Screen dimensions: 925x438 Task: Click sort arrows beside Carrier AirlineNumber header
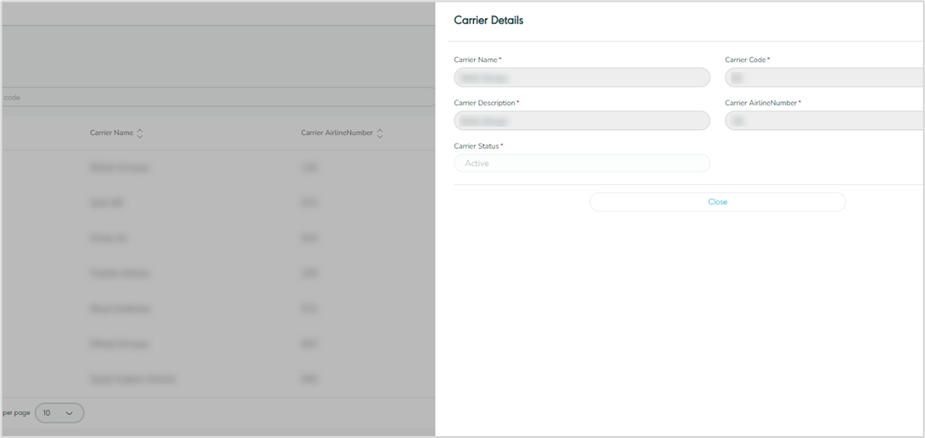[x=380, y=133]
